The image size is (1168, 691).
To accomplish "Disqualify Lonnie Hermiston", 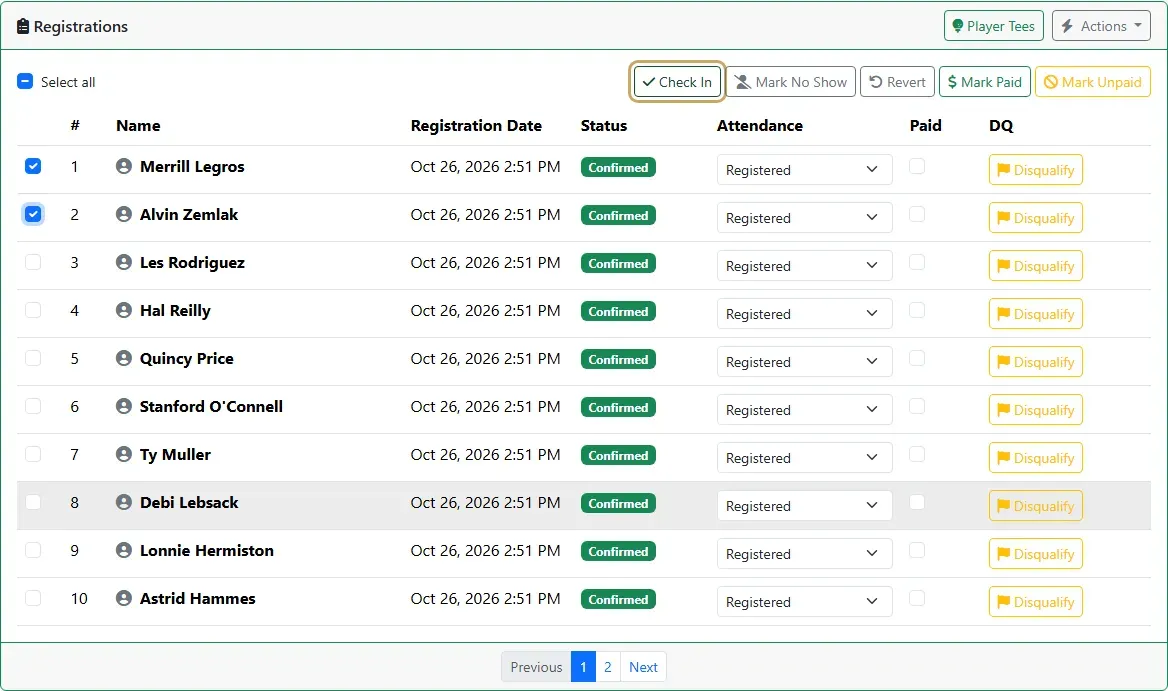I will click(1035, 554).
